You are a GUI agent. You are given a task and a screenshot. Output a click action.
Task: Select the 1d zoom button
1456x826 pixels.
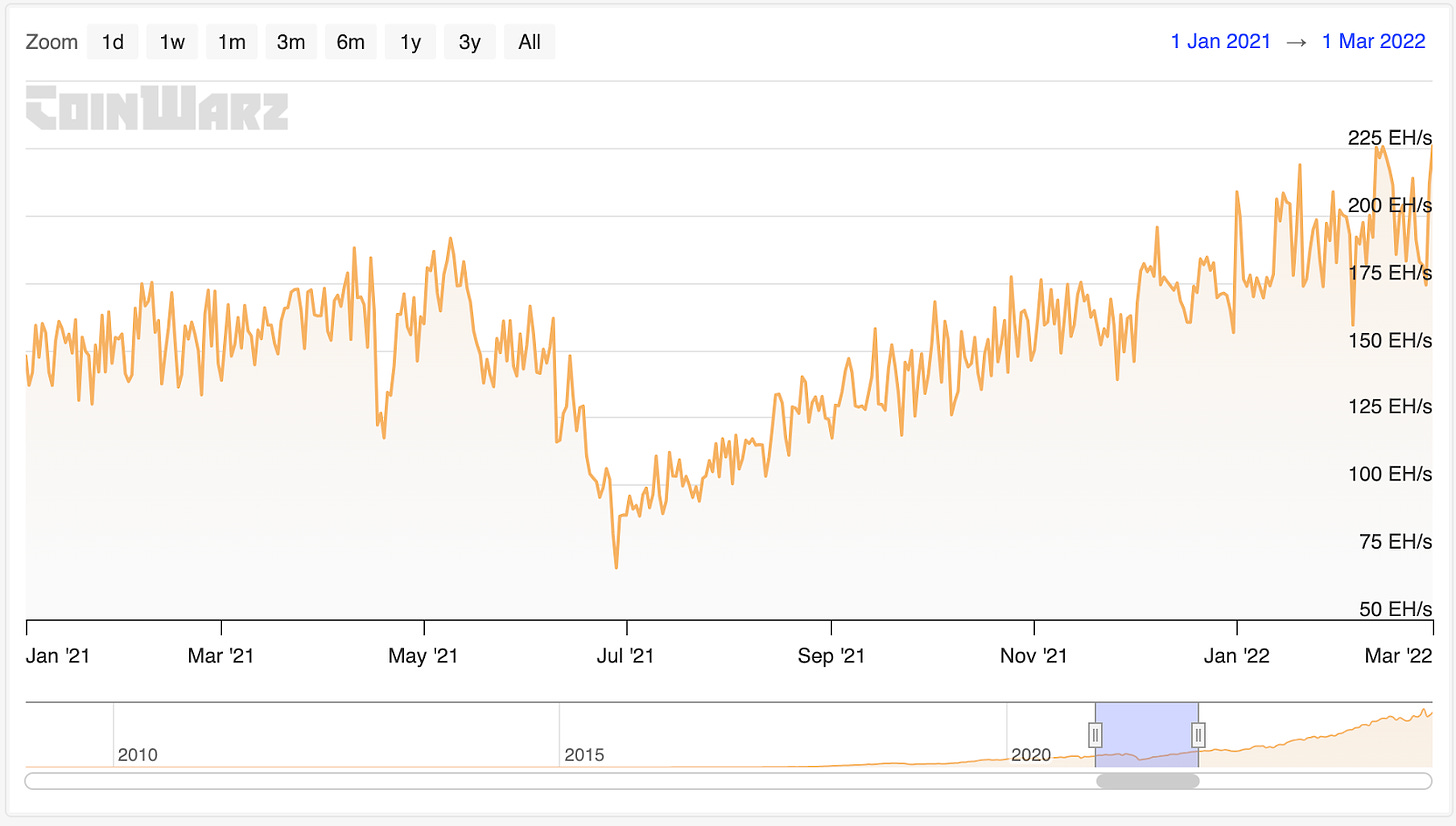coord(113,42)
